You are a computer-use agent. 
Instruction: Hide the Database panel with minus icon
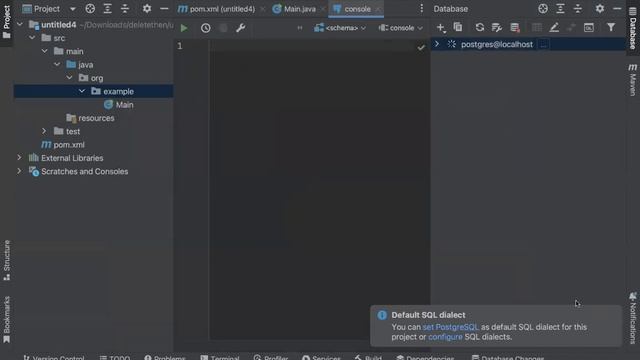click(x=617, y=9)
